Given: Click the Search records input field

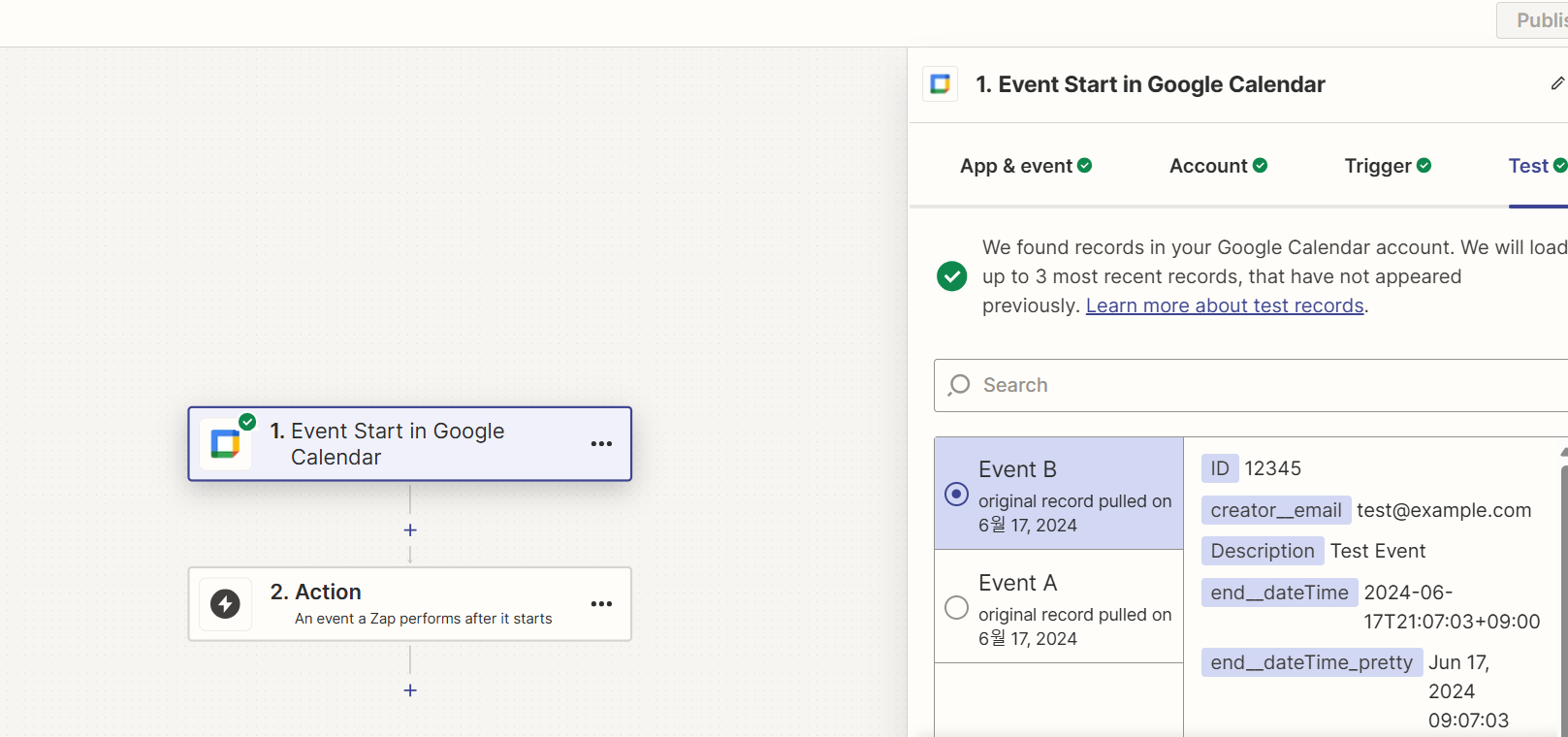Looking at the screenshot, I should point(1251,385).
